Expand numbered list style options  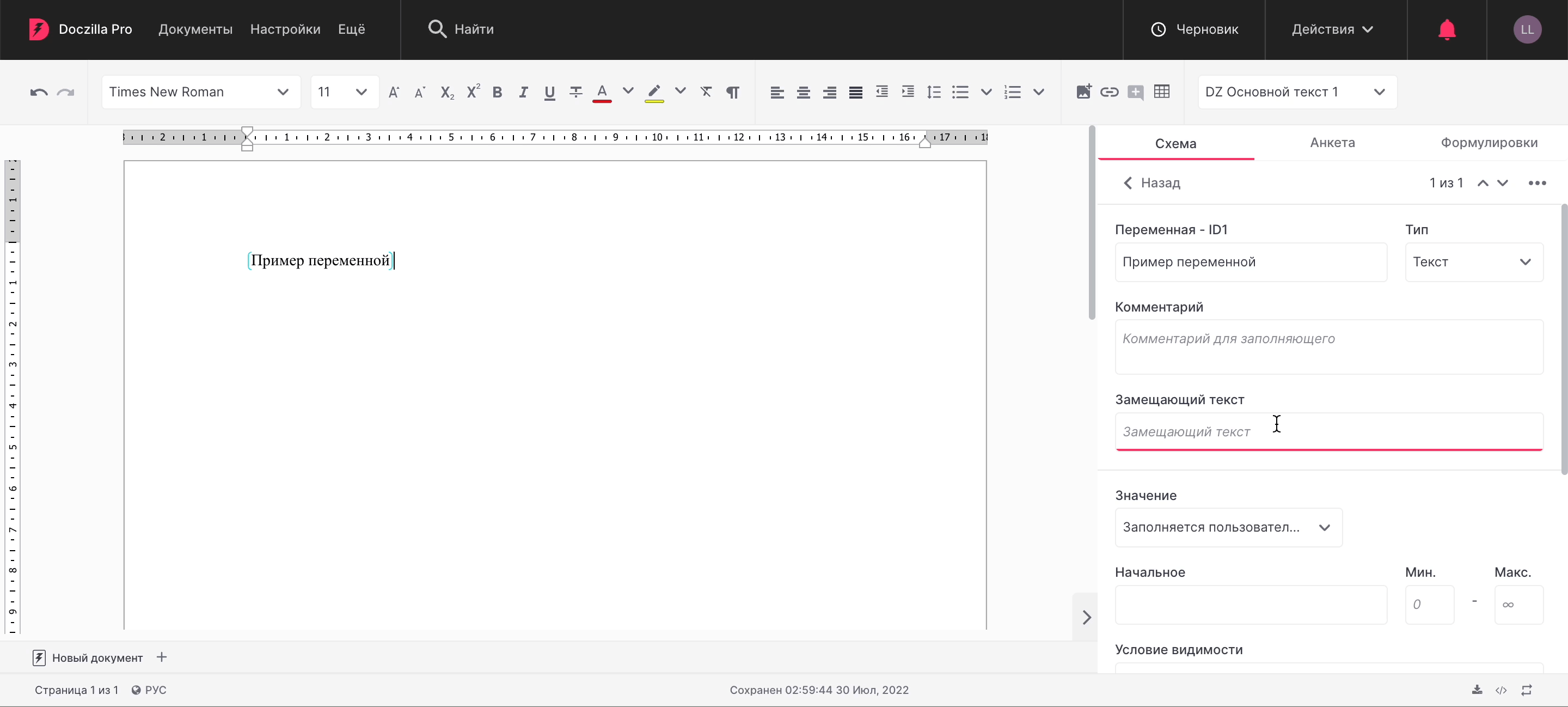(x=1039, y=92)
